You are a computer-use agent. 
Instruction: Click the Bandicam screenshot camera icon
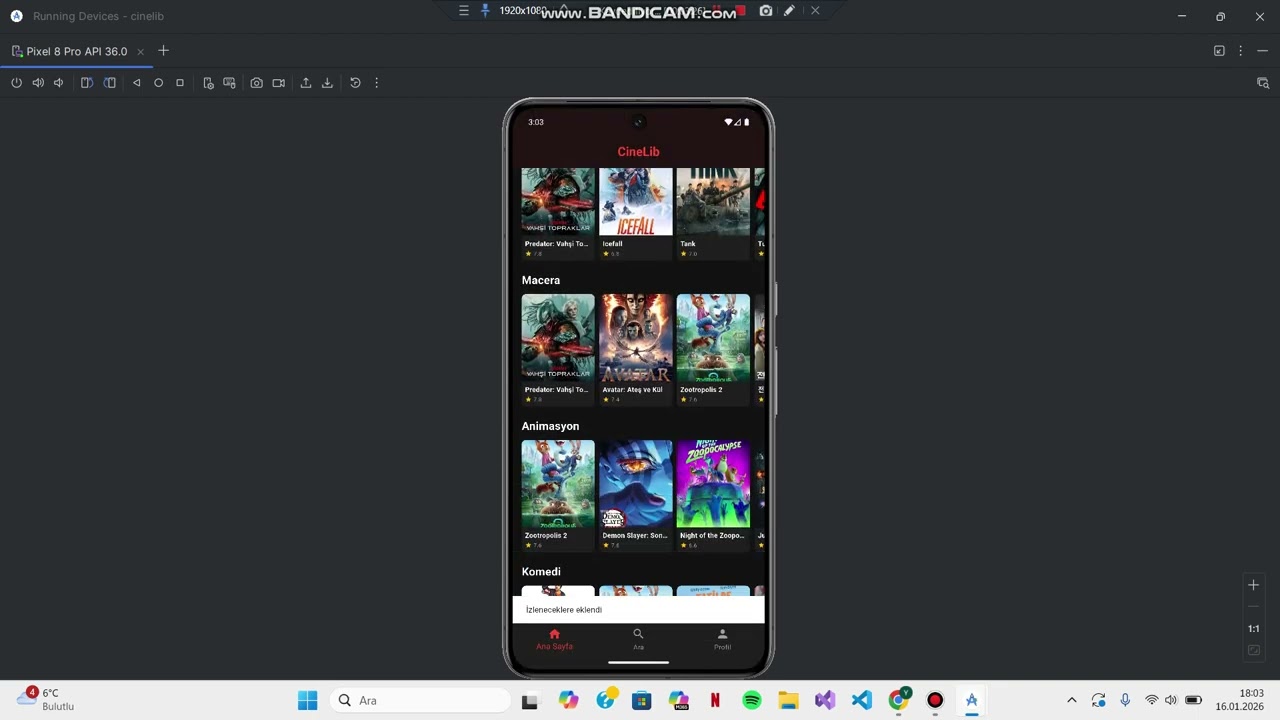(766, 10)
